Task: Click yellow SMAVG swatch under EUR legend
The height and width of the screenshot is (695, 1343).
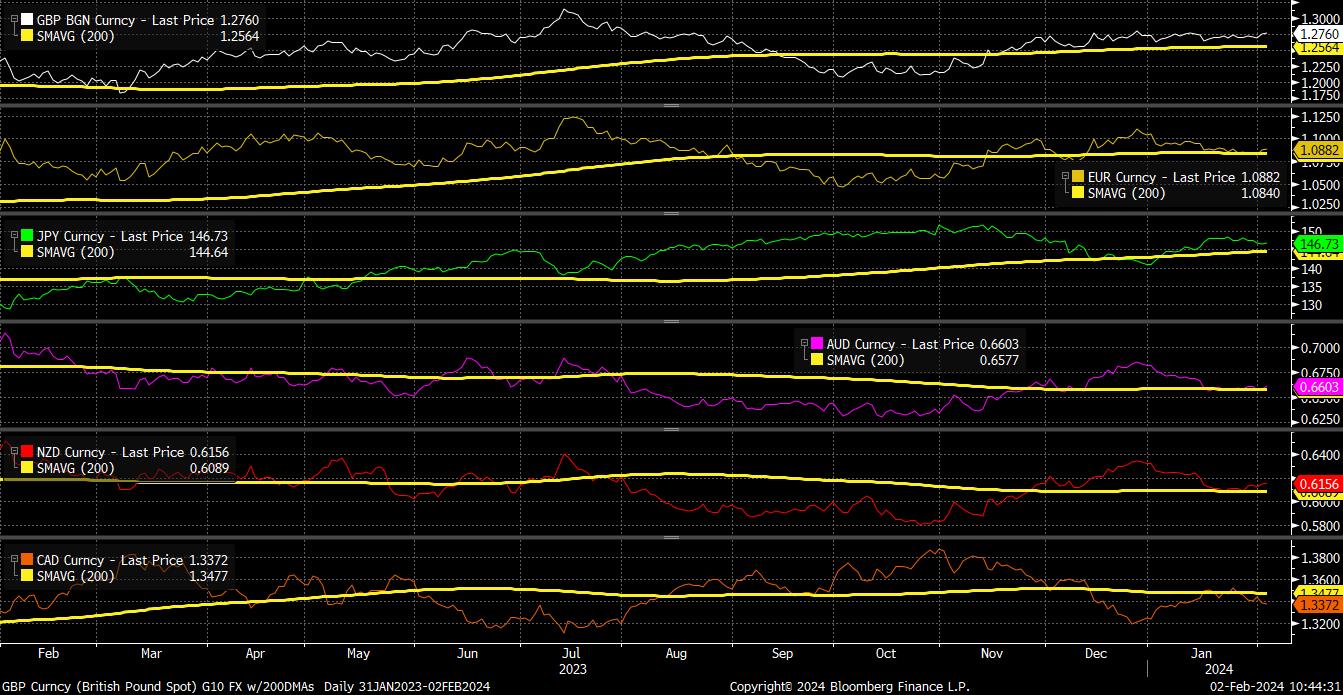Action: coord(1080,193)
